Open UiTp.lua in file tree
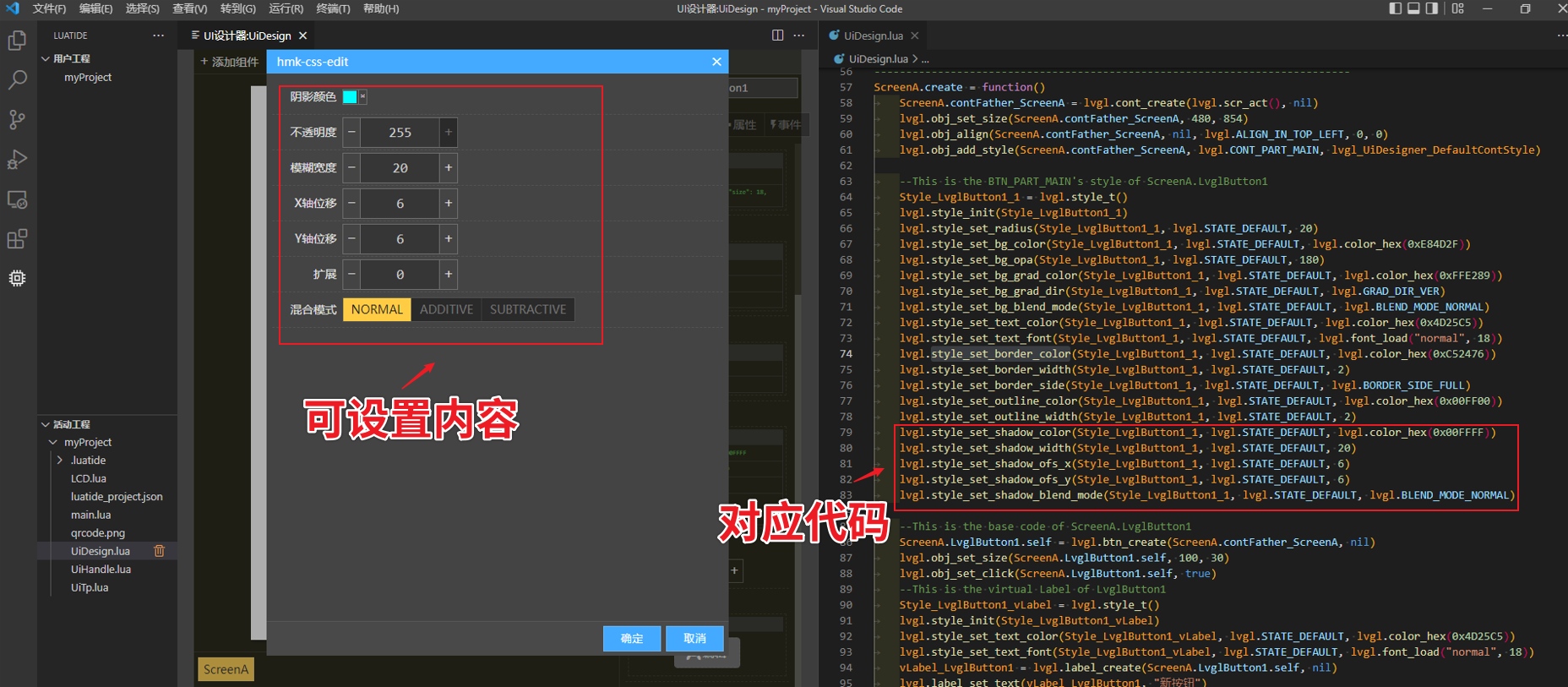The image size is (1568, 687). 90,587
